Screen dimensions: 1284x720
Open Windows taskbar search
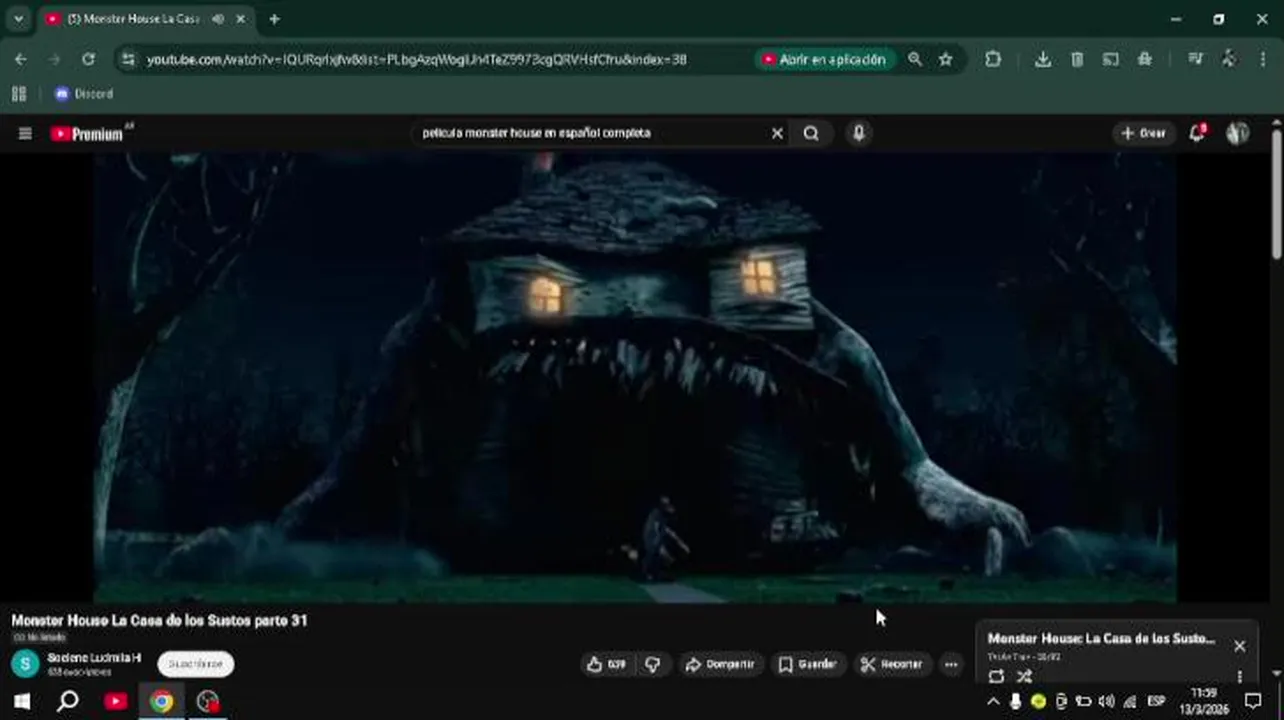pyautogui.click(x=68, y=701)
